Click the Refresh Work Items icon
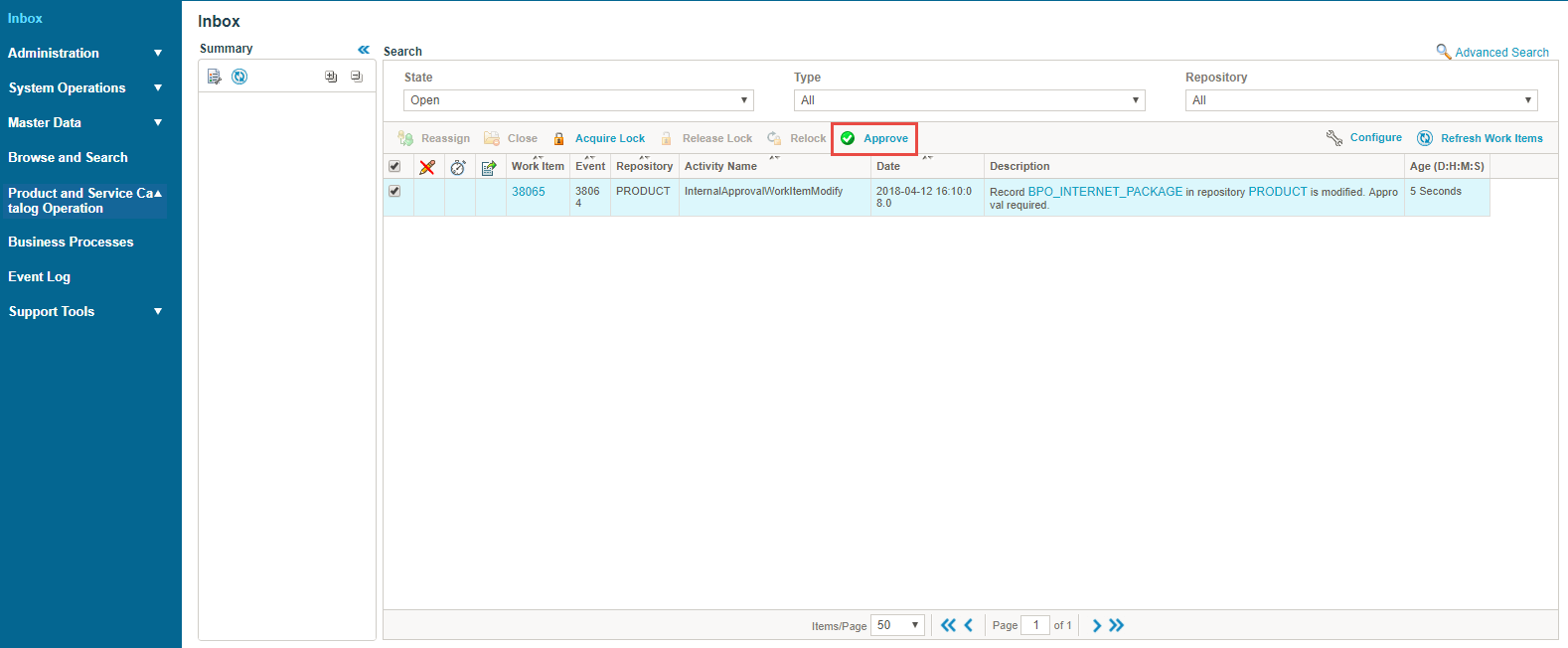 (x=1425, y=138)
